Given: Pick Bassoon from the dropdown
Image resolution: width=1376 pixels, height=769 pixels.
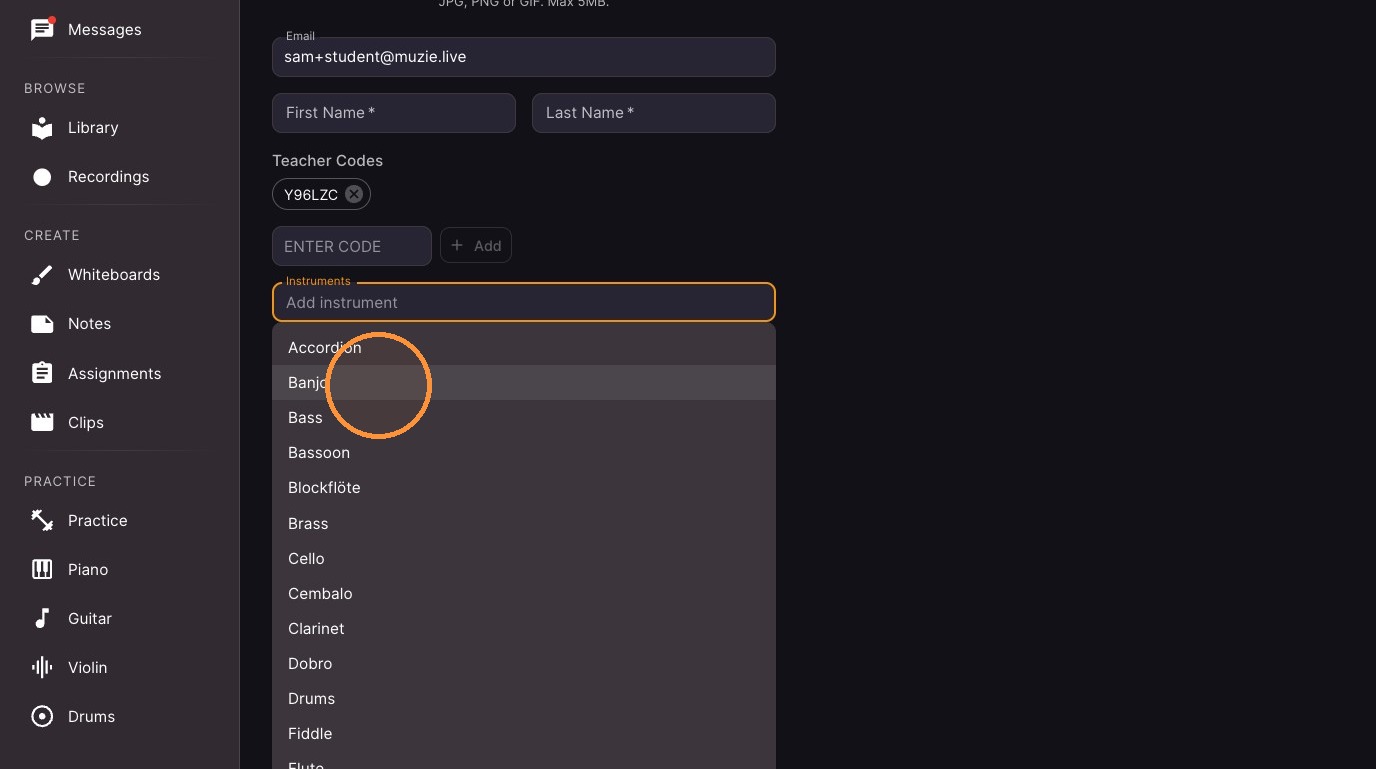Looking at the screenshot, I should click(524, 453).
